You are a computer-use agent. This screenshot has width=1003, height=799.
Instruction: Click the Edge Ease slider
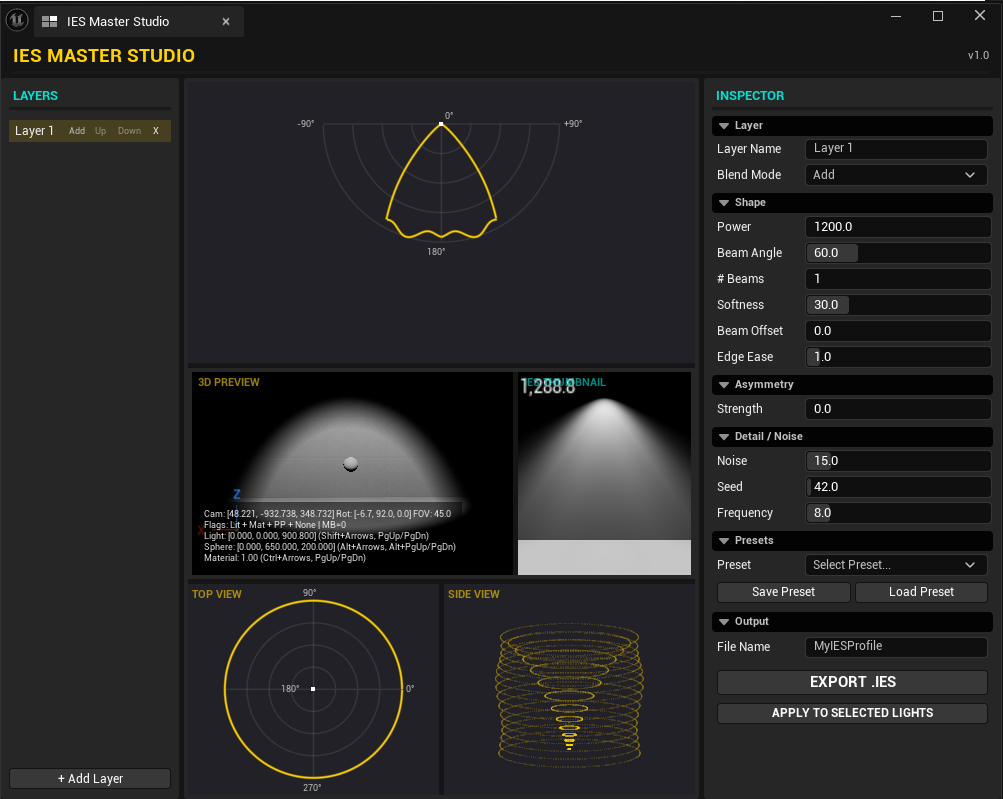(x=898, y=357)
